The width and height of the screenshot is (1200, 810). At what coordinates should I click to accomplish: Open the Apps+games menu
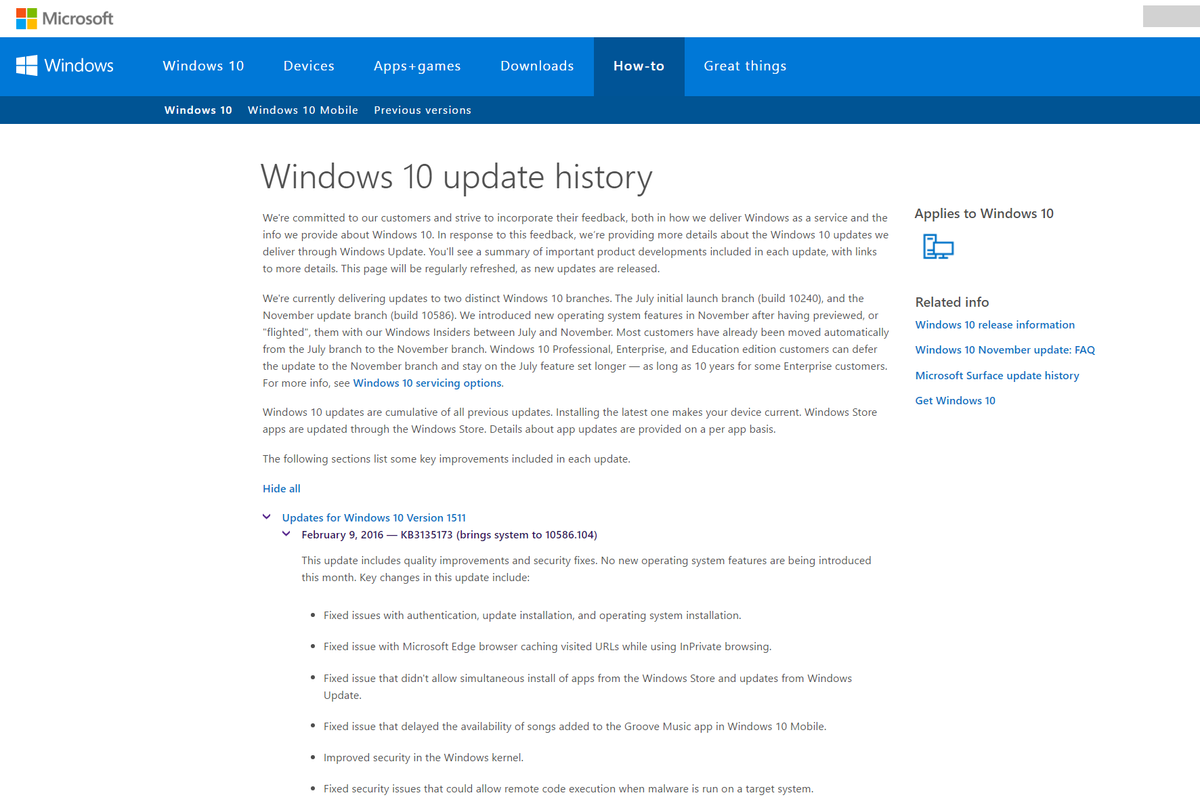417,66
